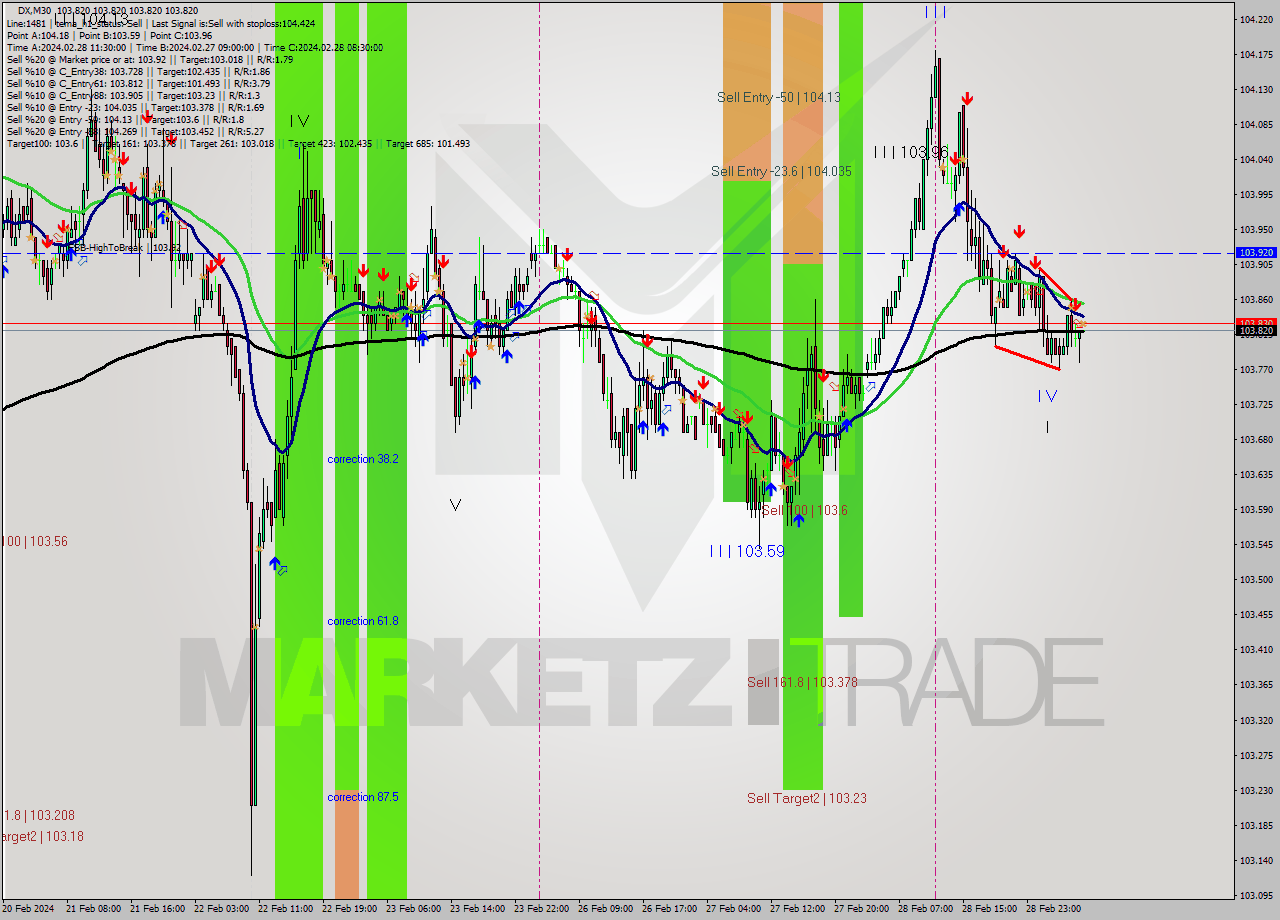Click 103.140 on the price axis
This screenshot has height=920, width=1280.
click(x=1256, y=860)
